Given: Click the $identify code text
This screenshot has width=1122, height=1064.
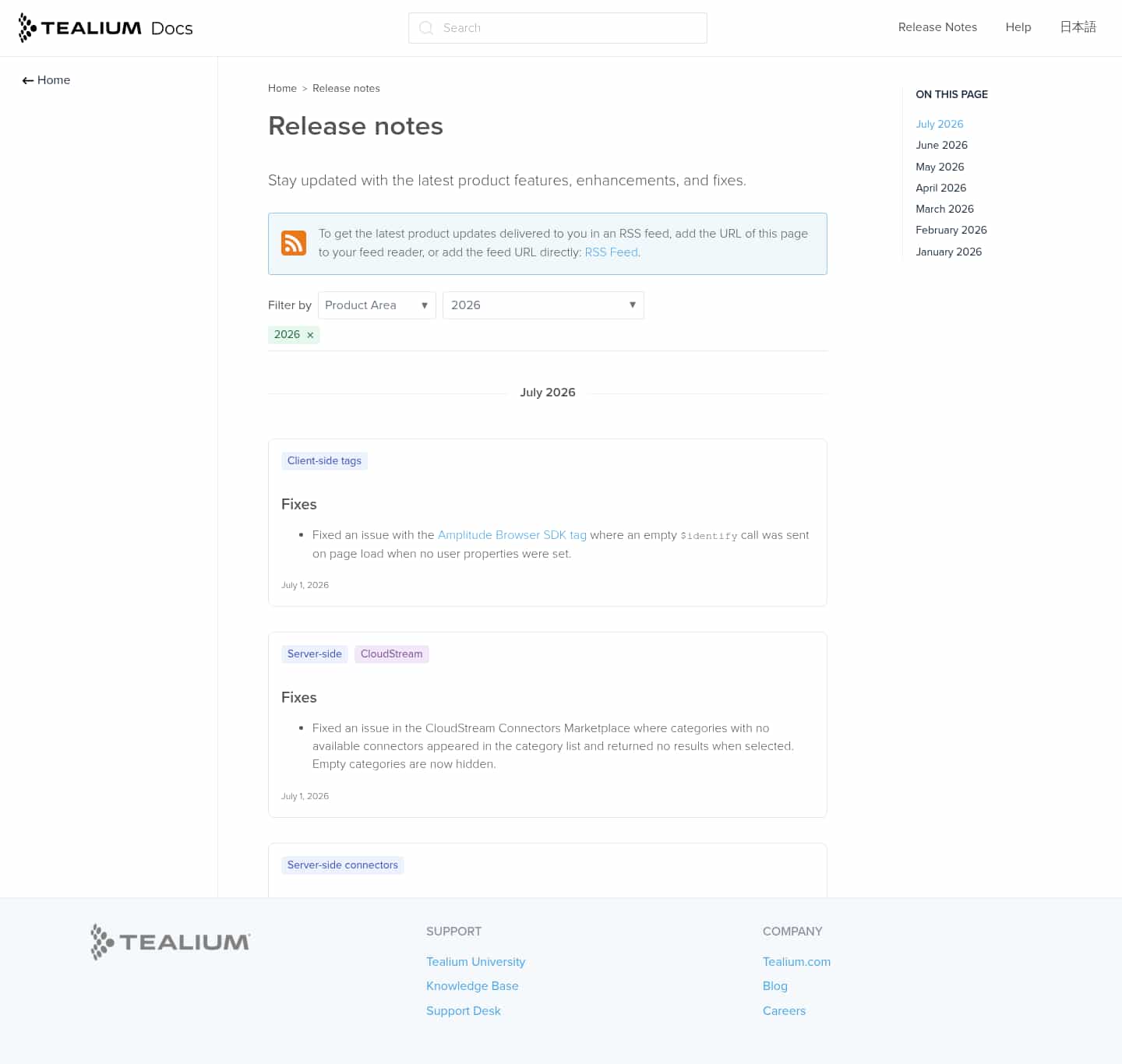Looking at the screenshot, I should click(x=708, y=536).
